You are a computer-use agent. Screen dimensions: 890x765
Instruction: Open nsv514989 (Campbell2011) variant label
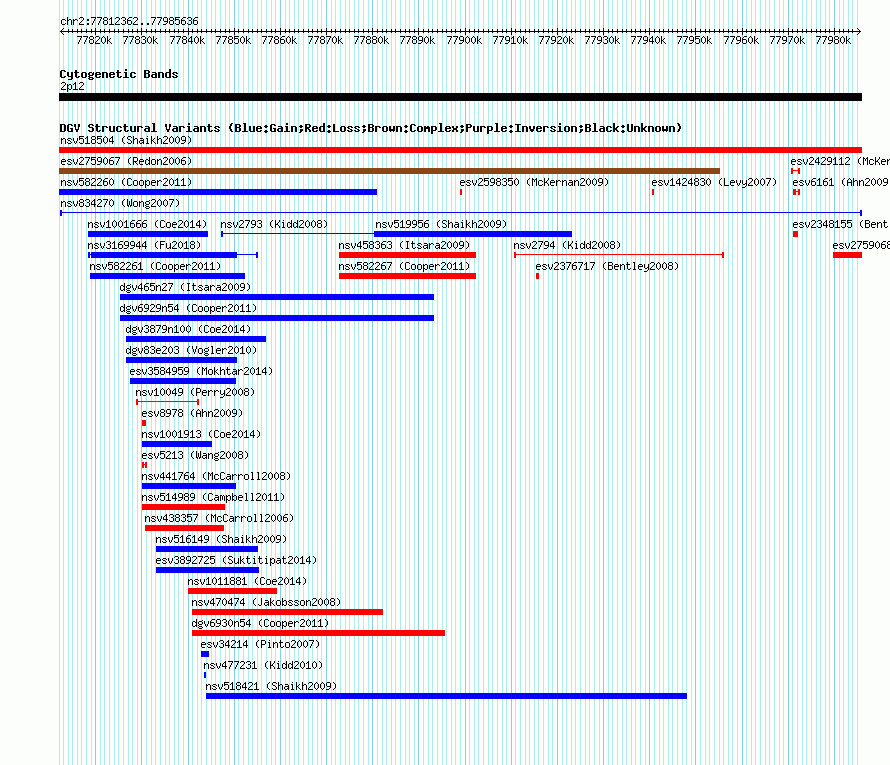coord(213,497)
